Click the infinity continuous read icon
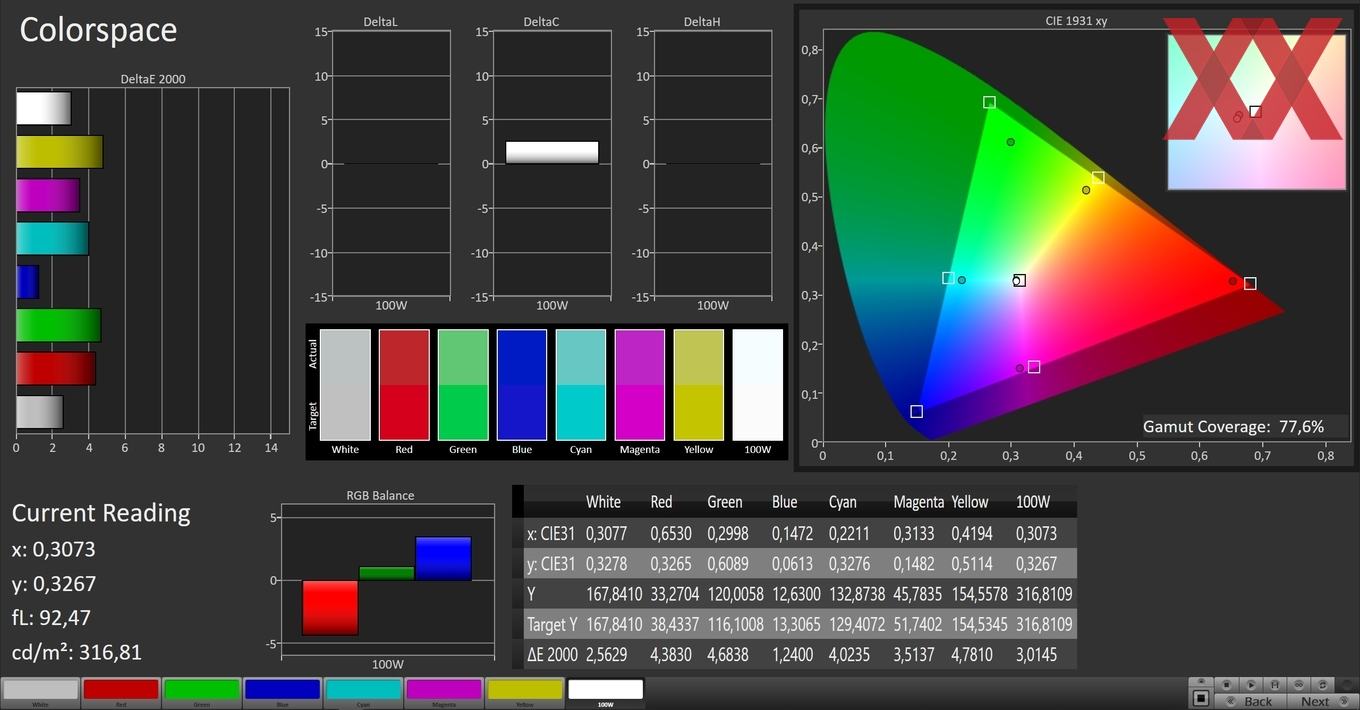Image resolution: width=1360 pixels, height=710 pixels. (x=1299, y=685)
